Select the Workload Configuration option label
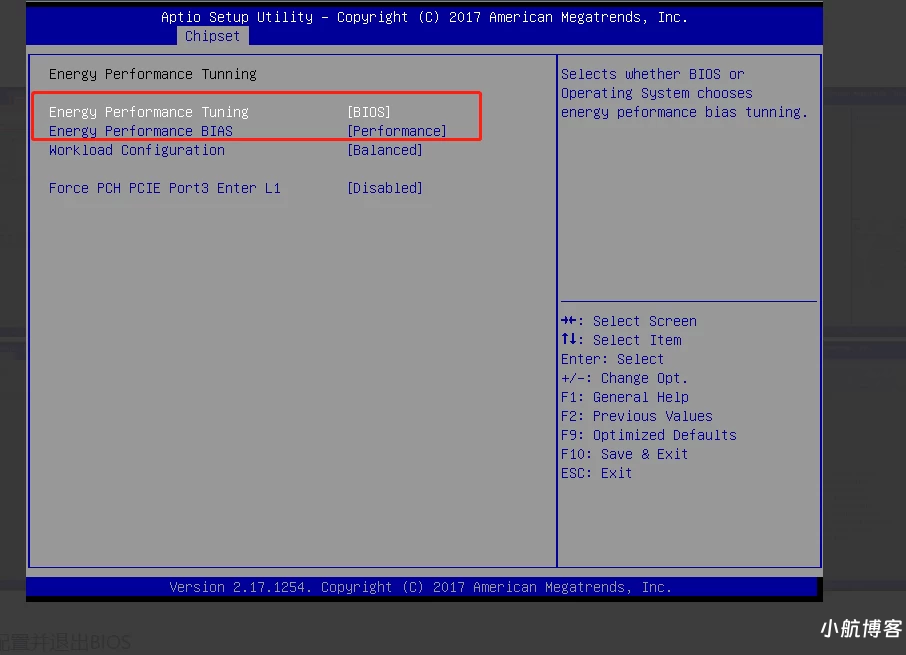This screenshot has width=906, height=655. click(136, 150)
